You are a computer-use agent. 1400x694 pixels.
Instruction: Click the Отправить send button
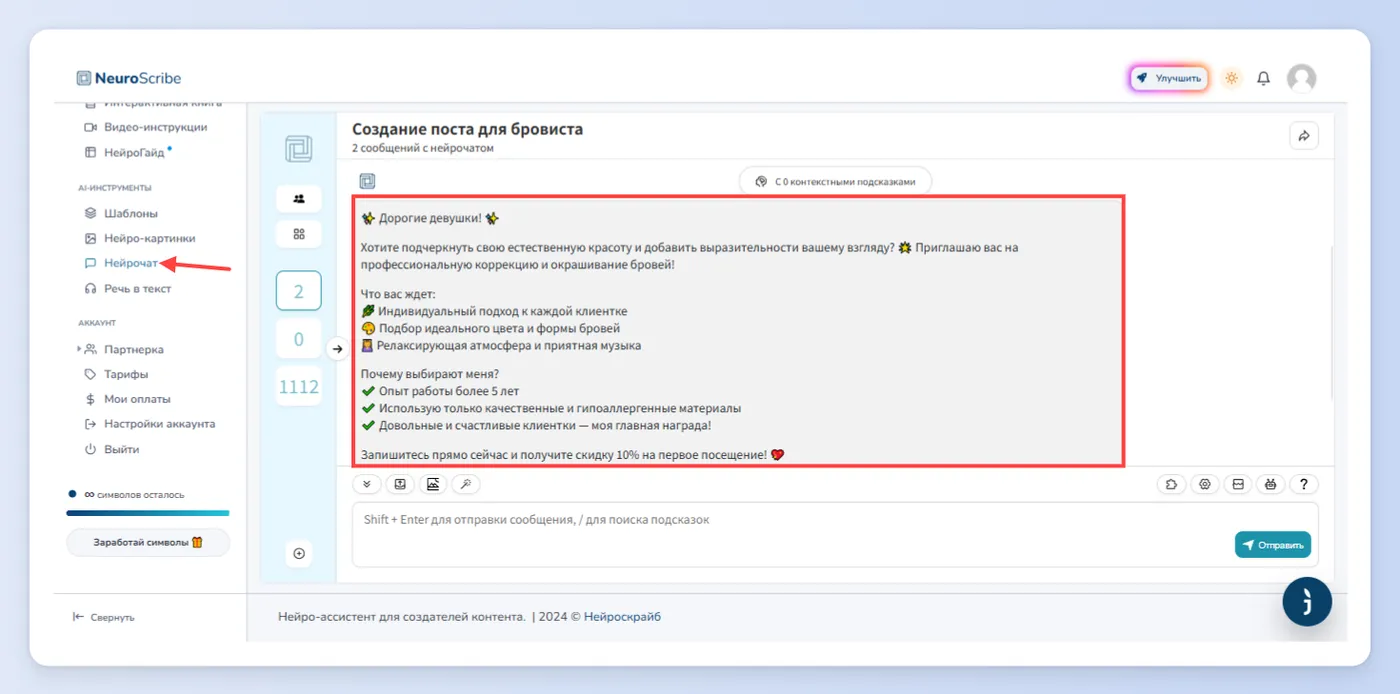[1273, 545]
